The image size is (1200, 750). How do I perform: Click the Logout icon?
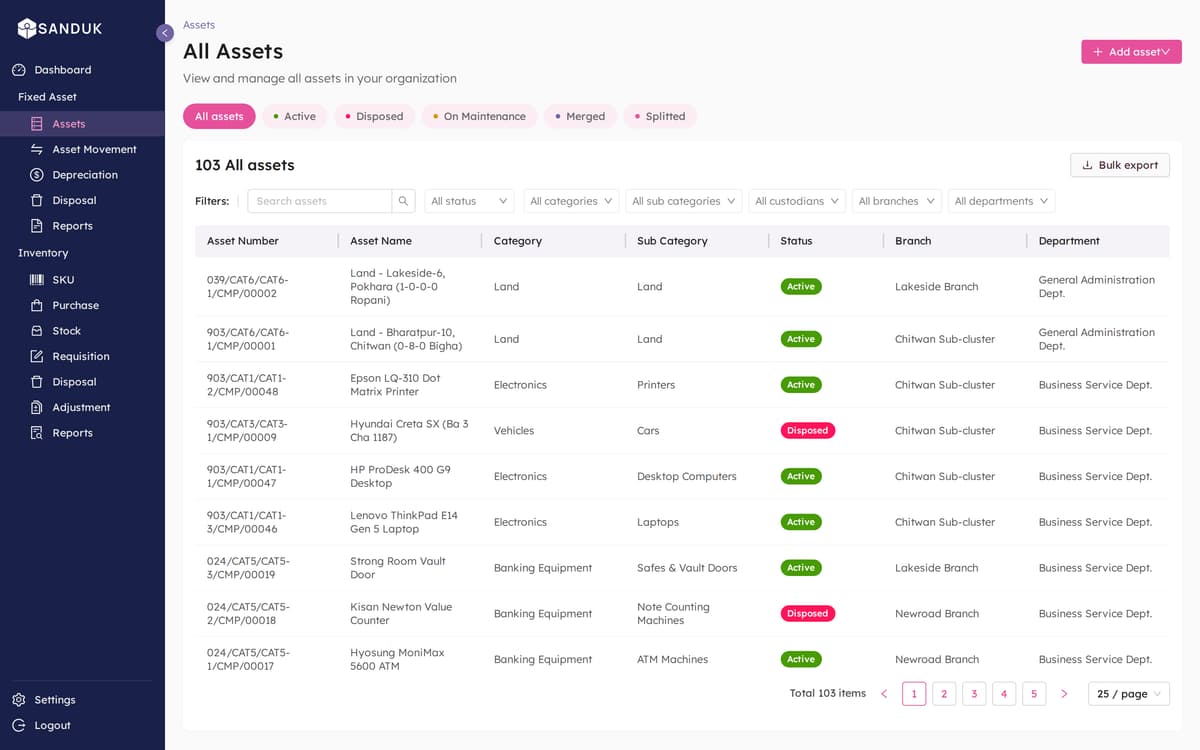point(19,725)
